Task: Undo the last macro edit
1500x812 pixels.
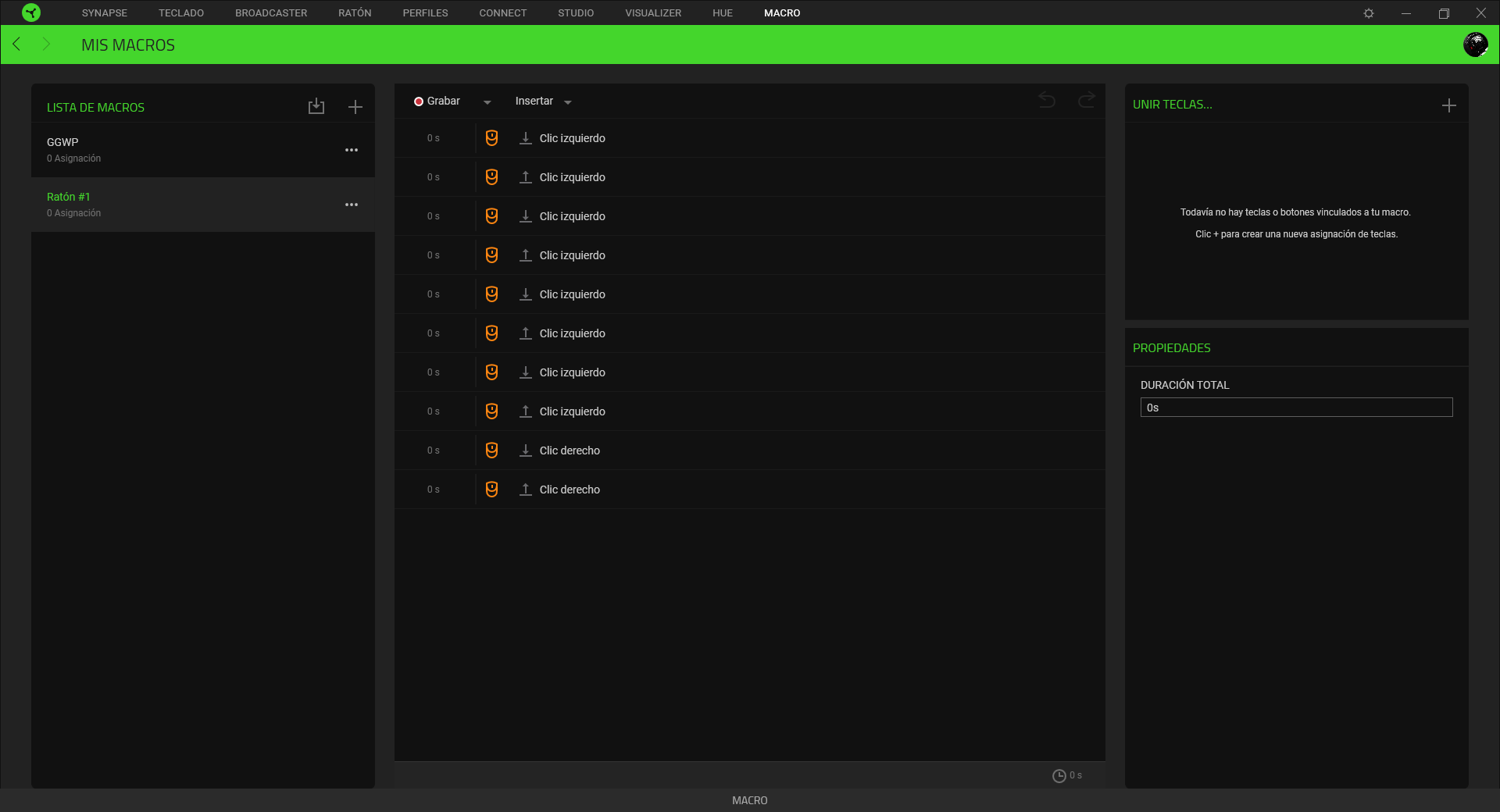Action: [1047, 100]
